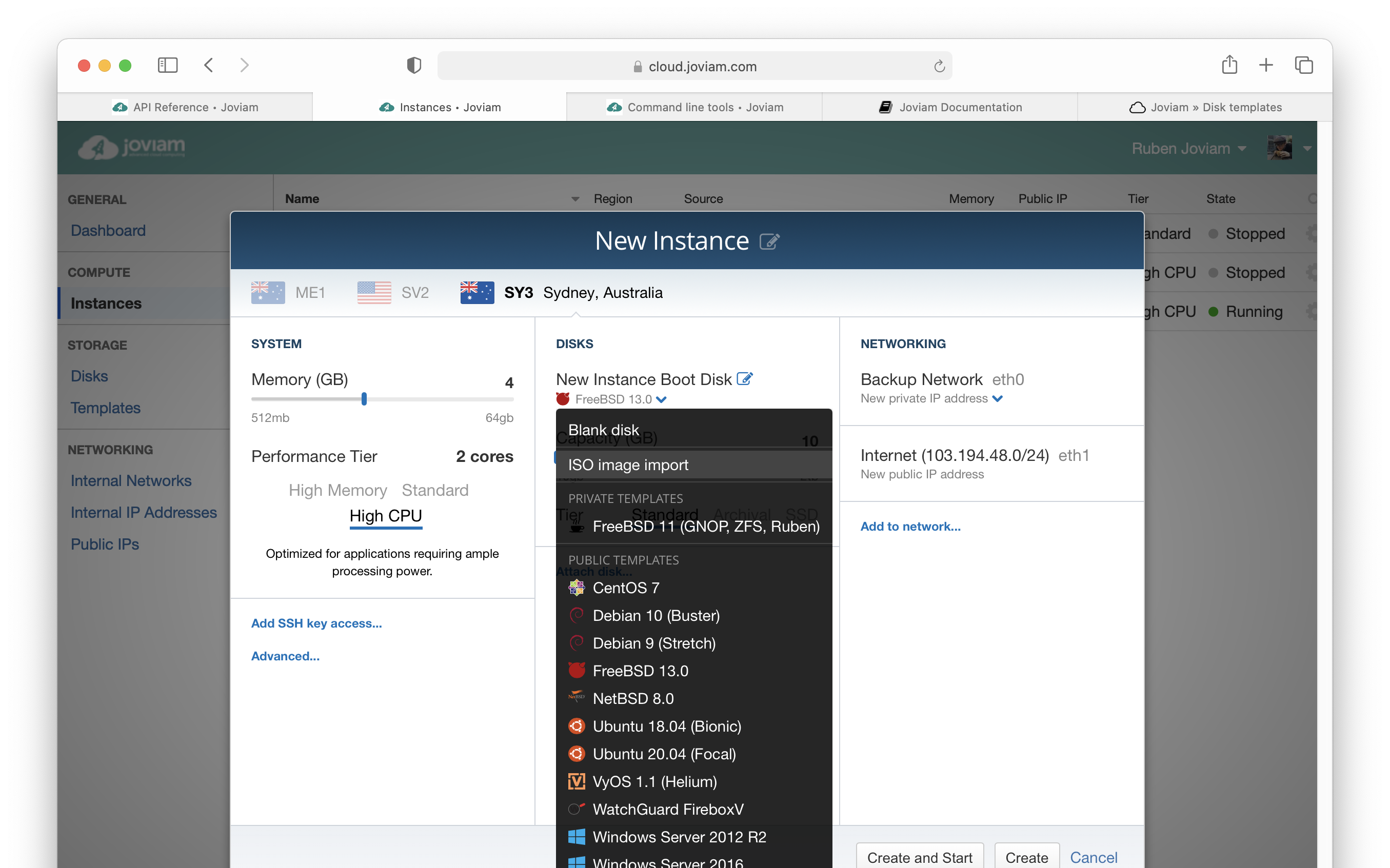Expand New private IP address dropdown
The width and height of the screenshot is (1390, 868).
coord(932,398)
